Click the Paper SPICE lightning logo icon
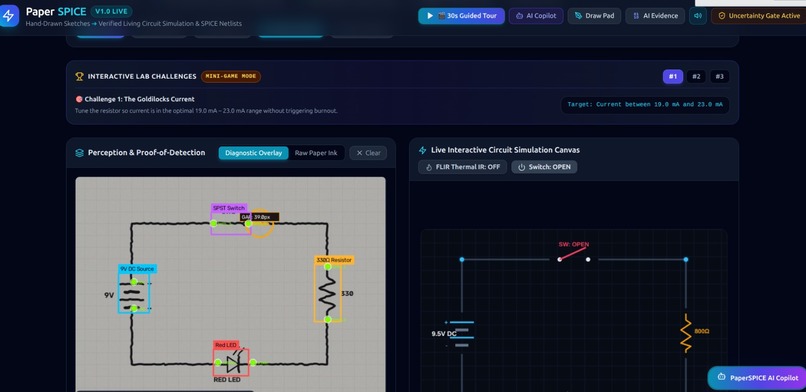The height and width of the screenshot is (392, 806). (x=9, y=16)
